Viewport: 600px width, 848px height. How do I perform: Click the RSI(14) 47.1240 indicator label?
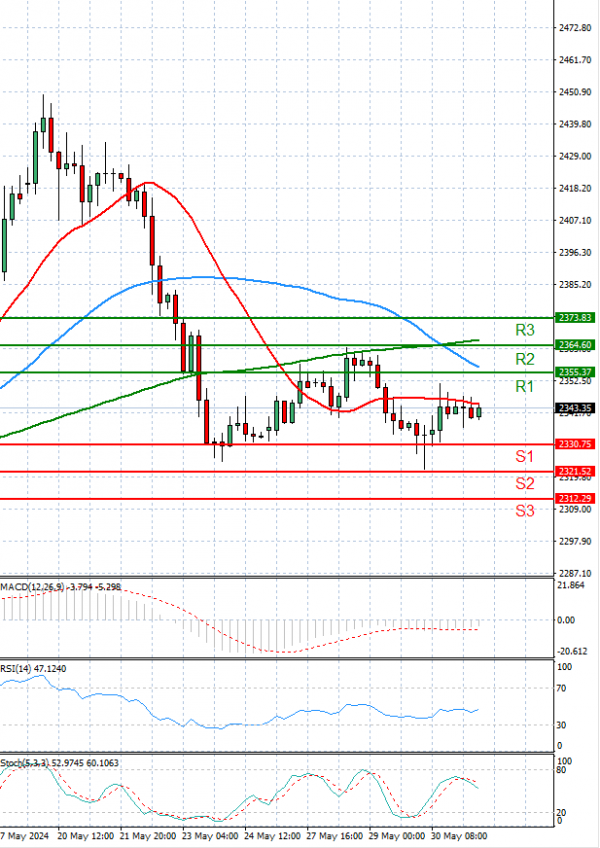[x=33, y=669]
